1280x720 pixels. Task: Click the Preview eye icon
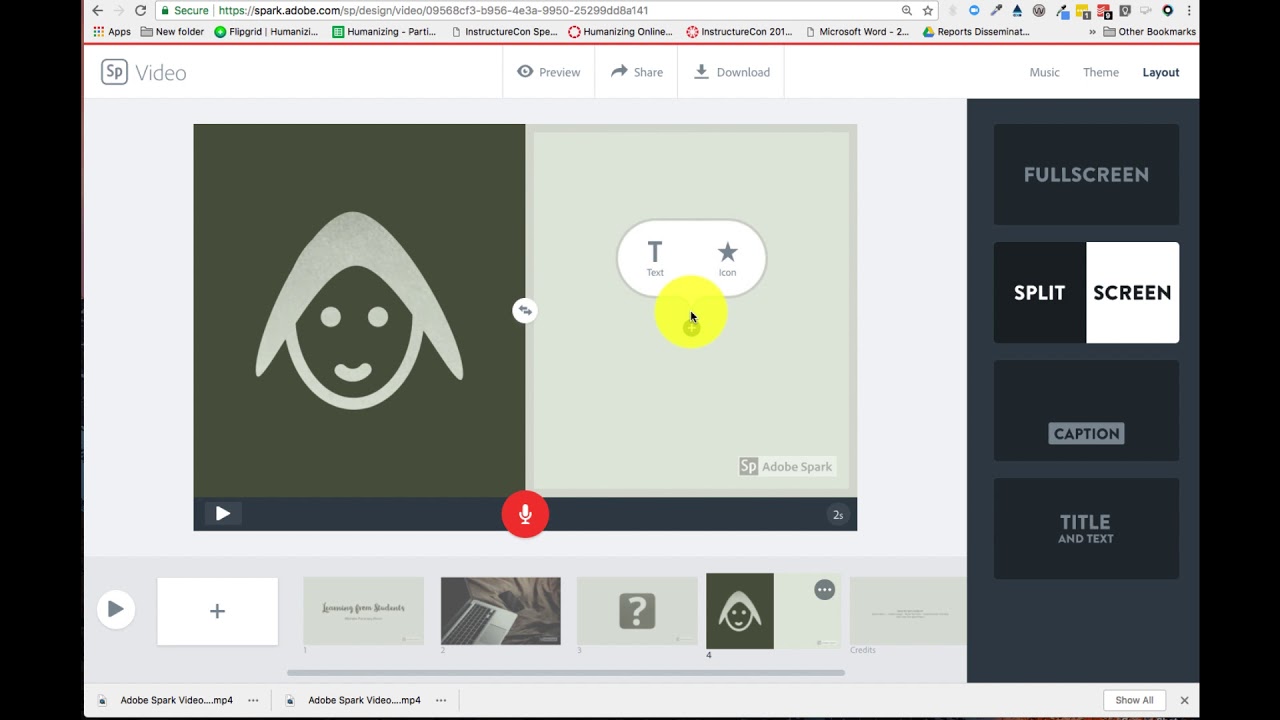pyautogui.click(x=524, y=71)
